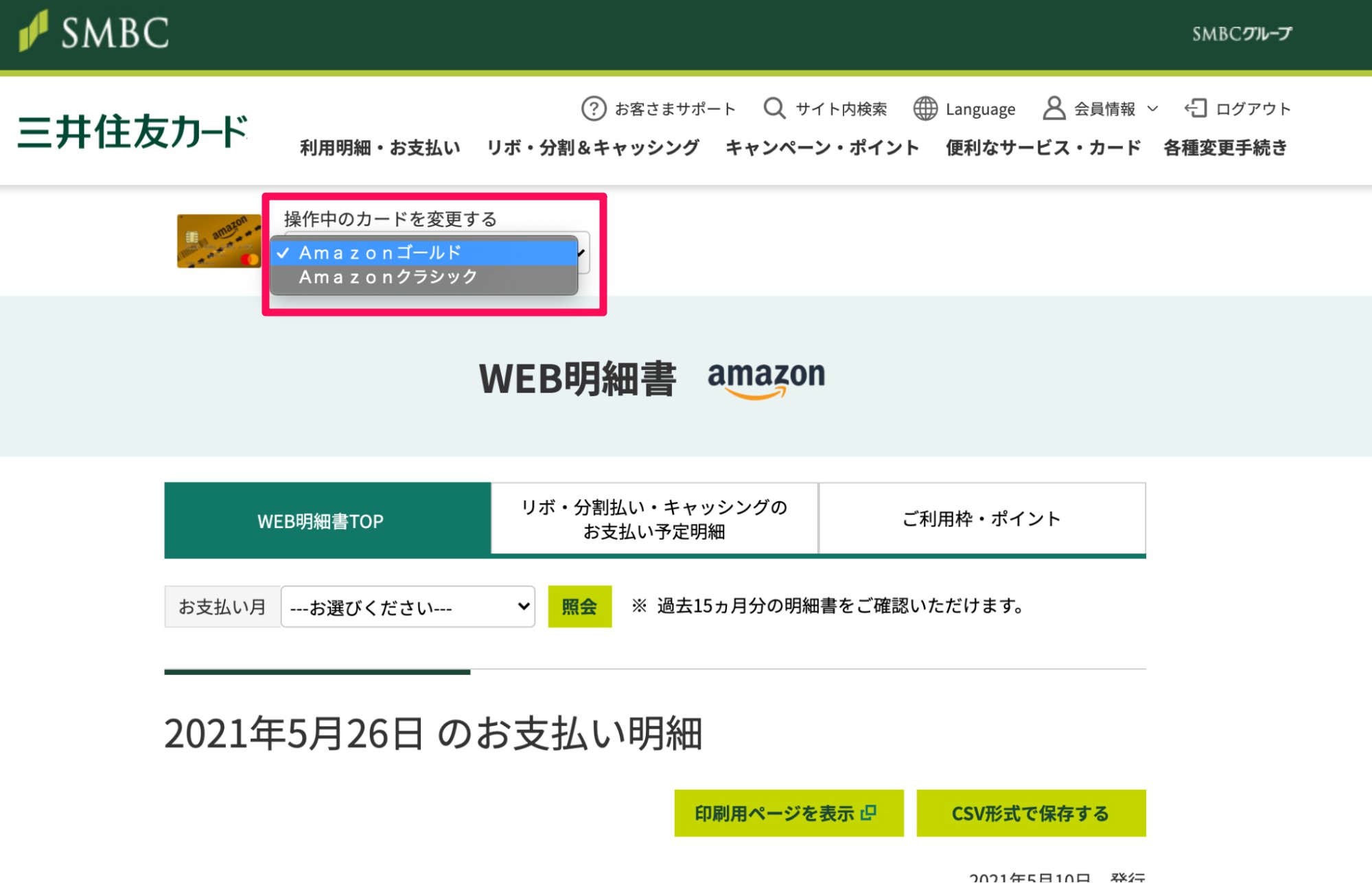
Task: Click the 2021年5月26日 のお支払い明細 heading
Action: tap(433, 733)
